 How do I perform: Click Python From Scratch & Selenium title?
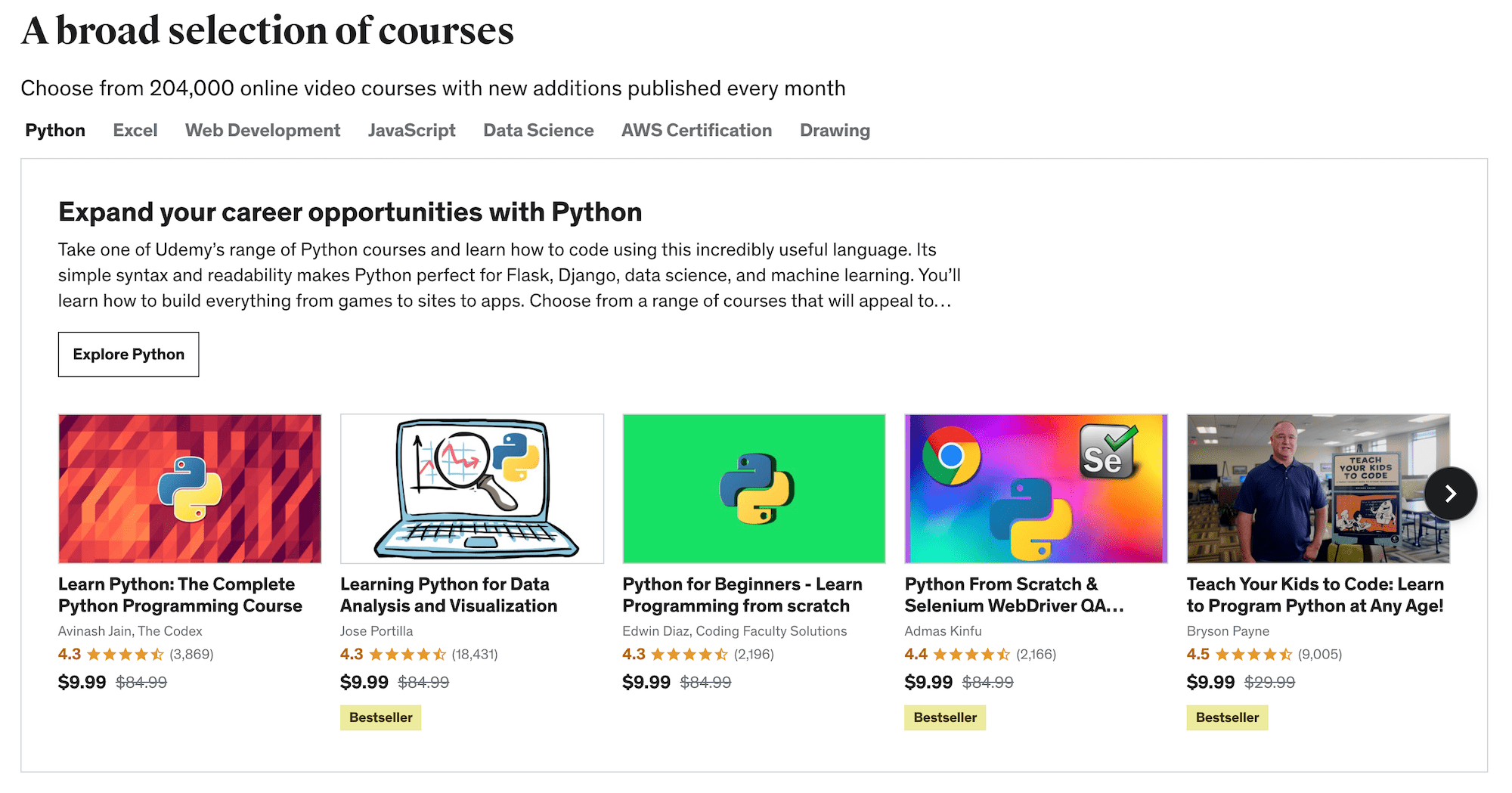coord(1014,595)
